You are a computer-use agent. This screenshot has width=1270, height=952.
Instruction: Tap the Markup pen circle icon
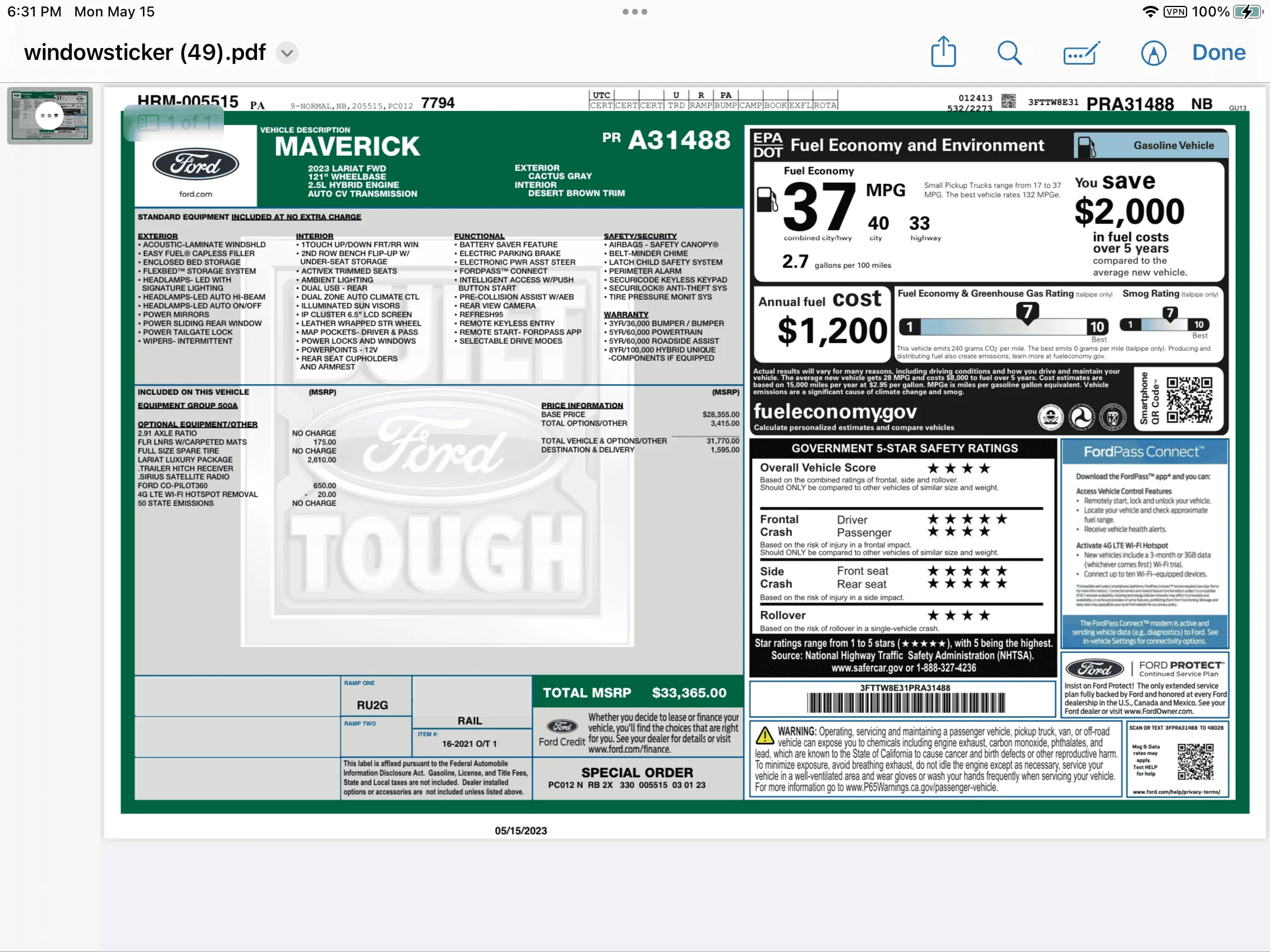pyautogui.click(x=1154, y=53)
